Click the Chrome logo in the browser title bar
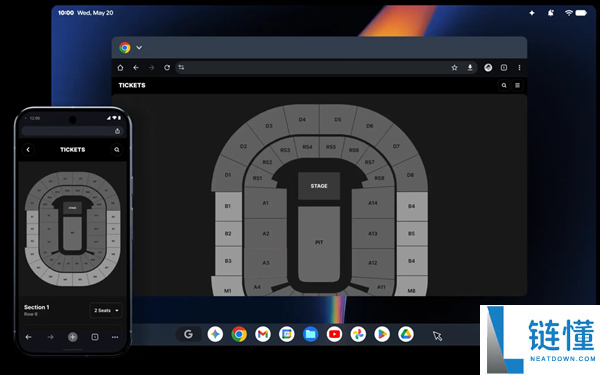This screenshot has width=600, height=375. (124, 47)
